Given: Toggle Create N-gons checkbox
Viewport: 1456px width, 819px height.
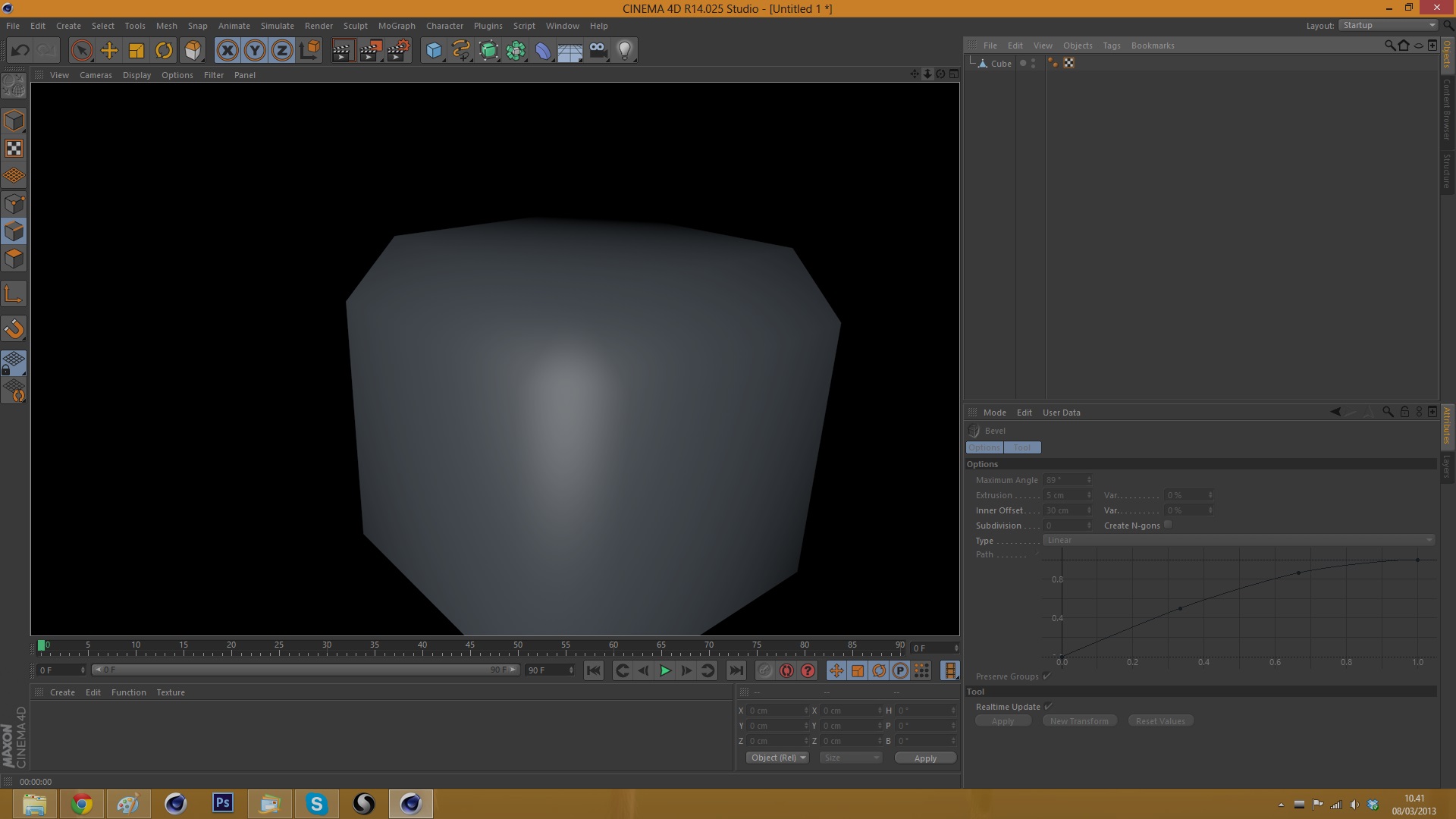Looking at the screenshot, I should coord(1168,525).
